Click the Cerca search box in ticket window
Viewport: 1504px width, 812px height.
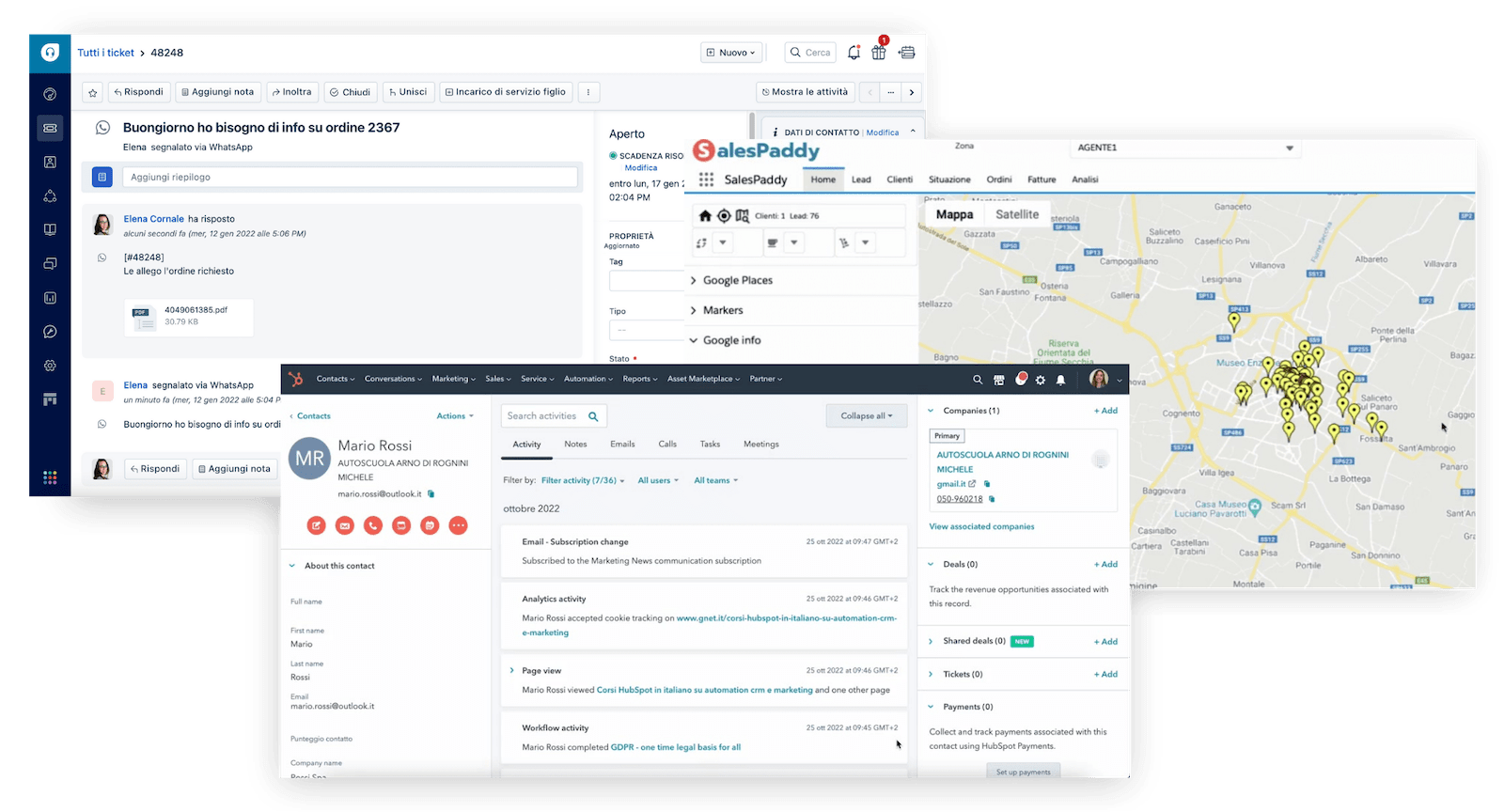pyautogui.click(x=810, y=53)
